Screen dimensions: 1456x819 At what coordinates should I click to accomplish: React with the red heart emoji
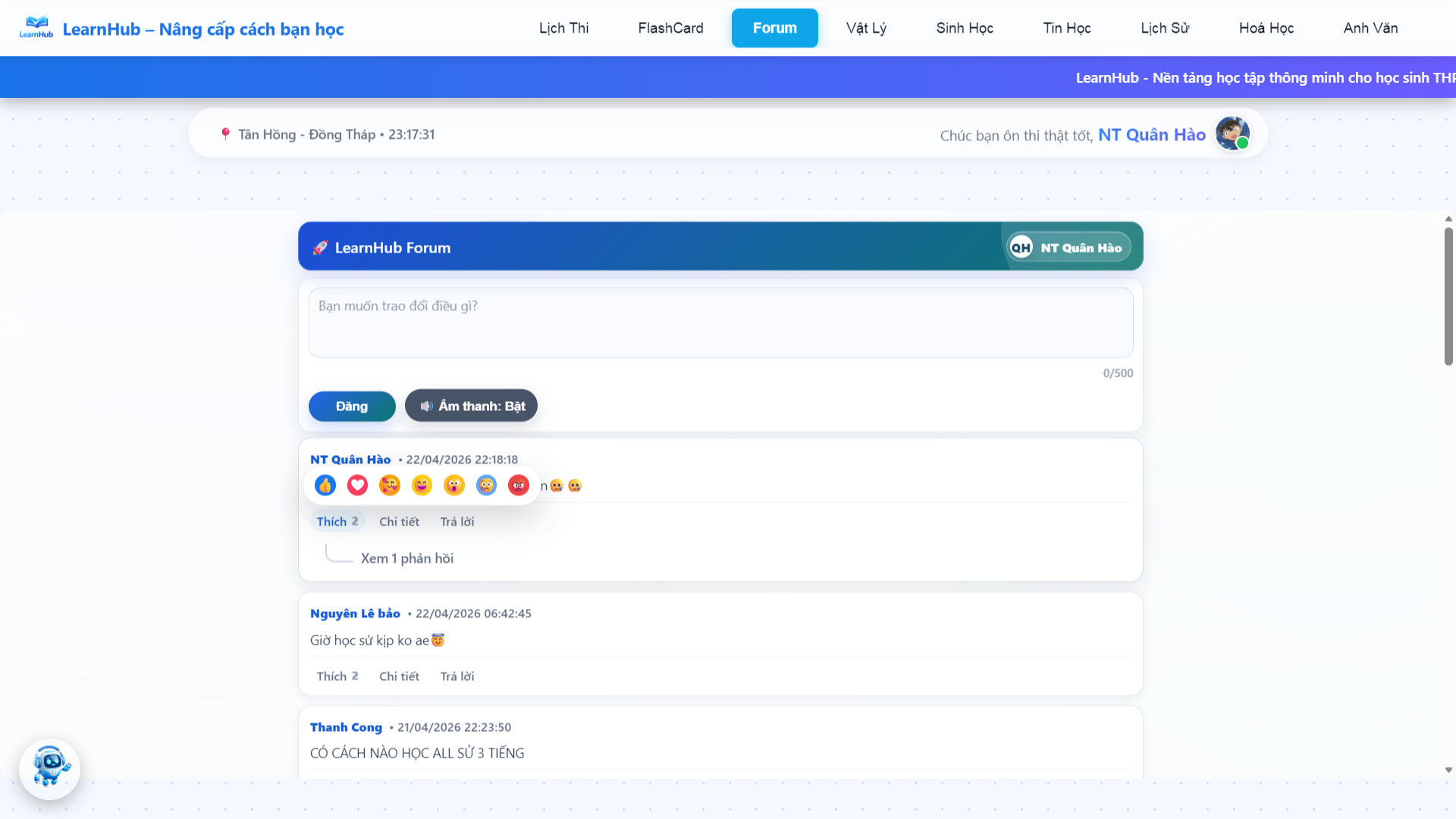click(x=357, y=485)
